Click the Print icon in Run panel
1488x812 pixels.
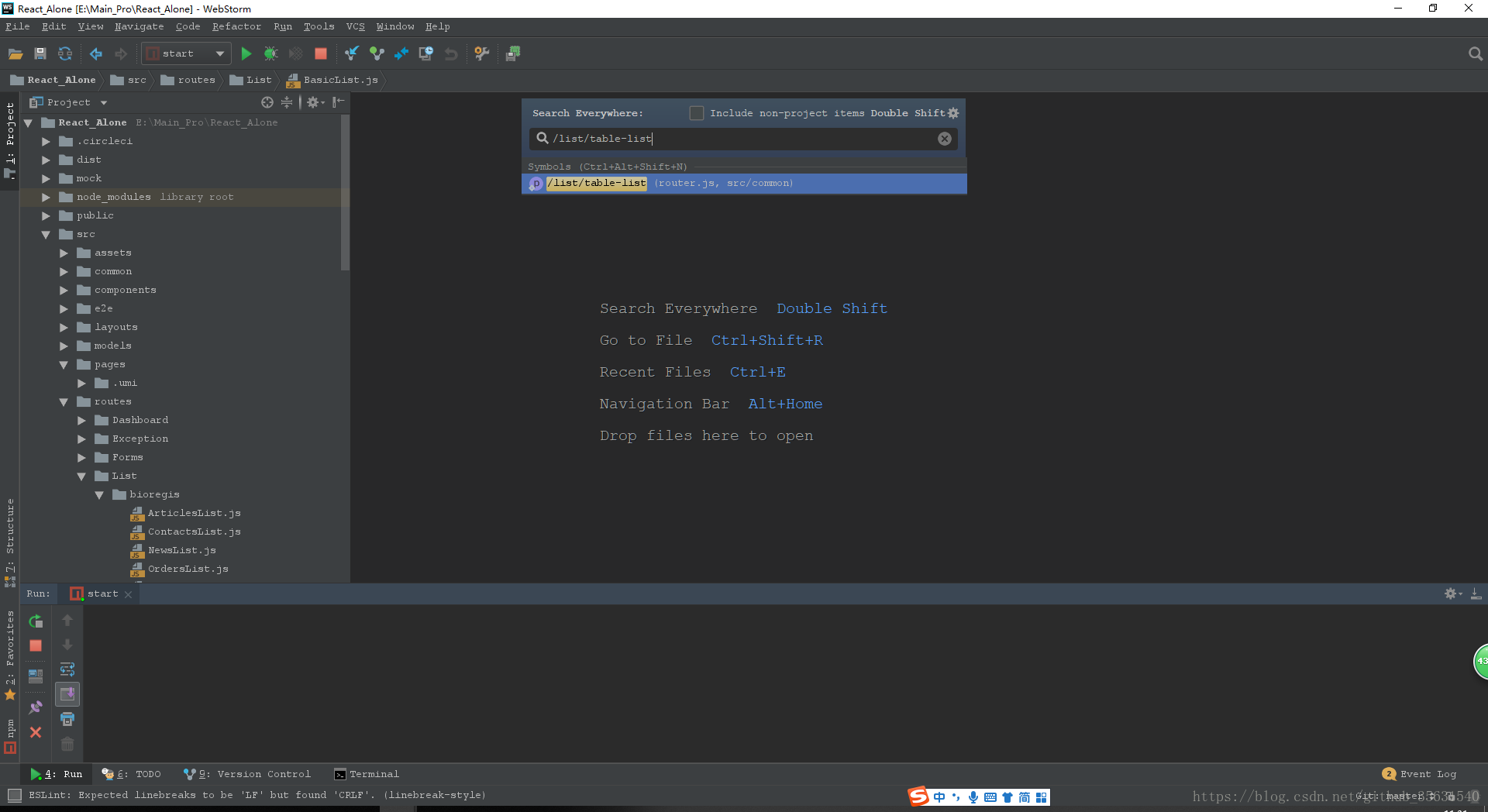pos(67,719)
